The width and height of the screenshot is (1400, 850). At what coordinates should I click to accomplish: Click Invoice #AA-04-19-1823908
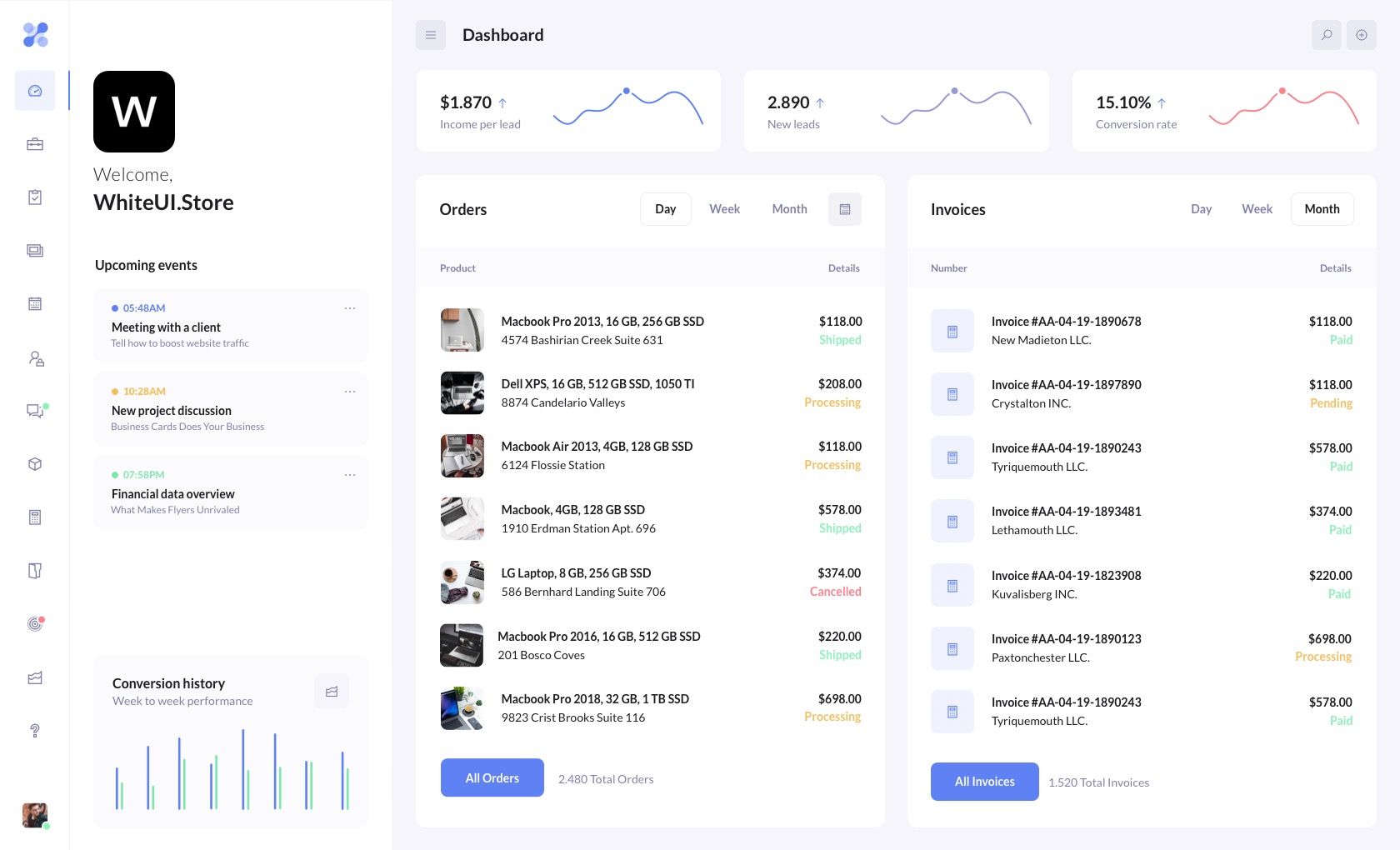click(1067, 576)
